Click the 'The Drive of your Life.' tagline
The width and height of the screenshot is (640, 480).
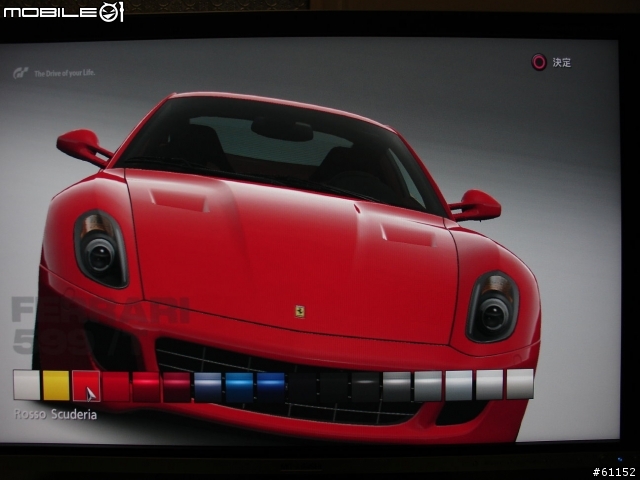coord(64,73)
